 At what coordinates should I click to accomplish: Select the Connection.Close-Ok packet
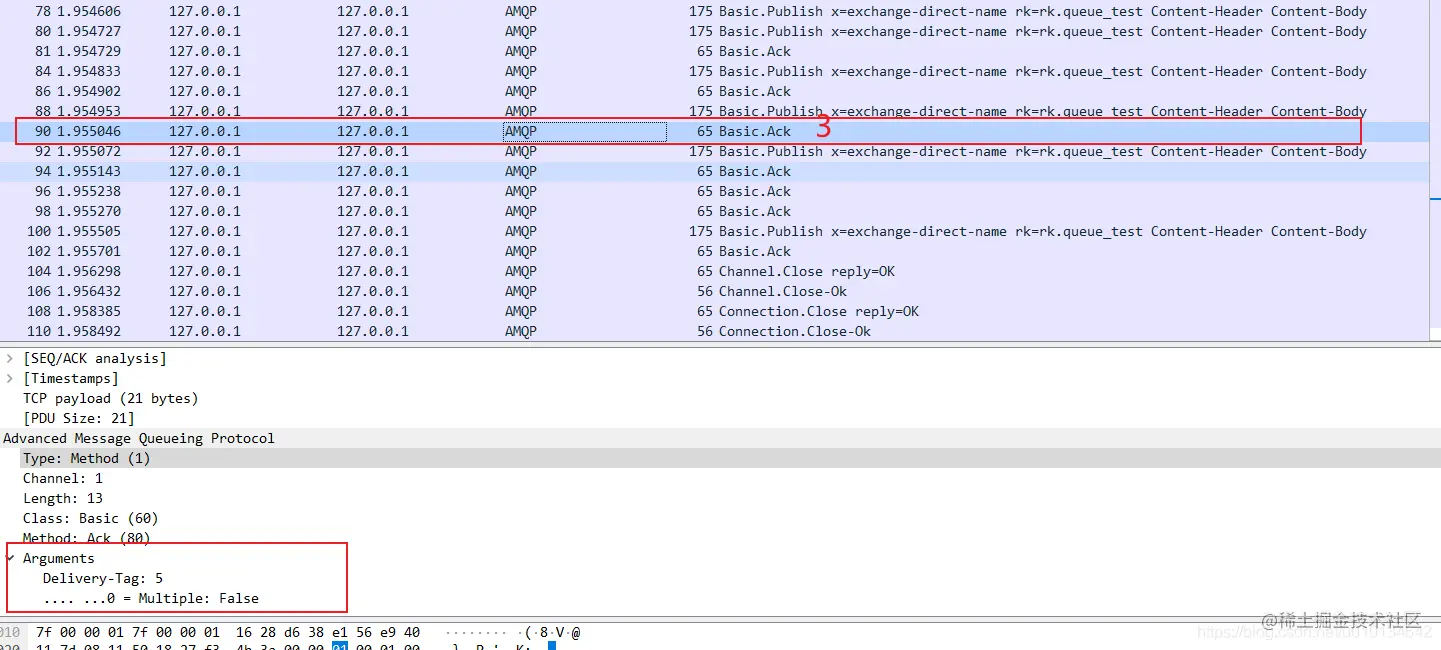coord(714,331)
